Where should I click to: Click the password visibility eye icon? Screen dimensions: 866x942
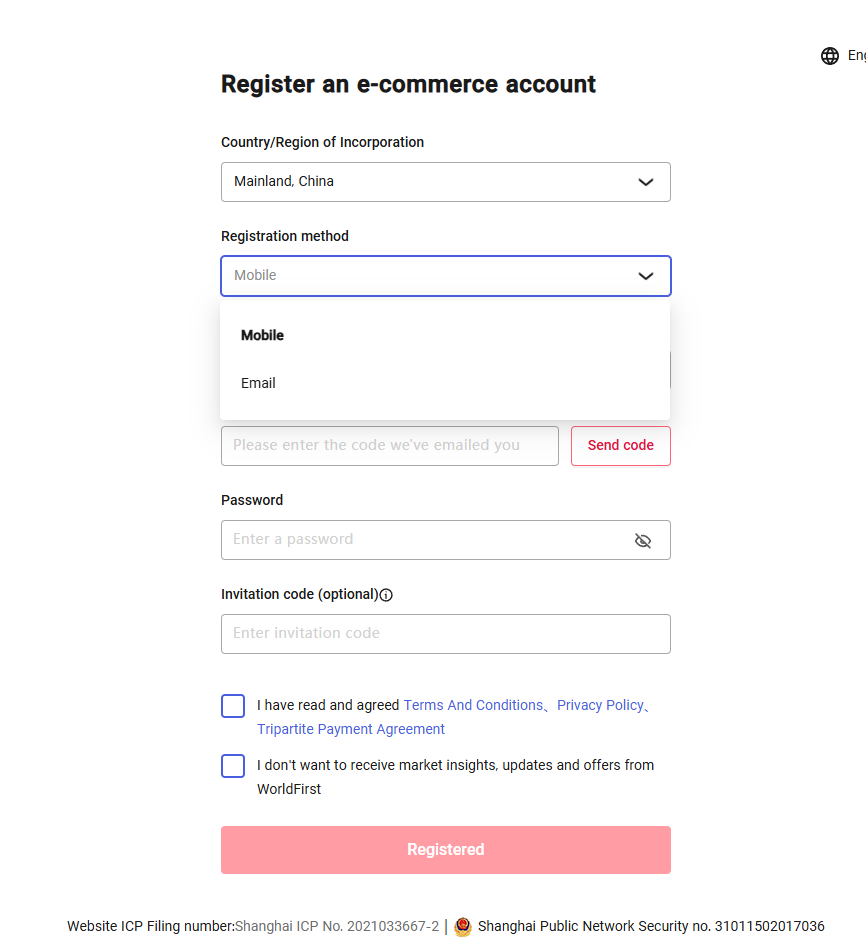tap(643, 540)
